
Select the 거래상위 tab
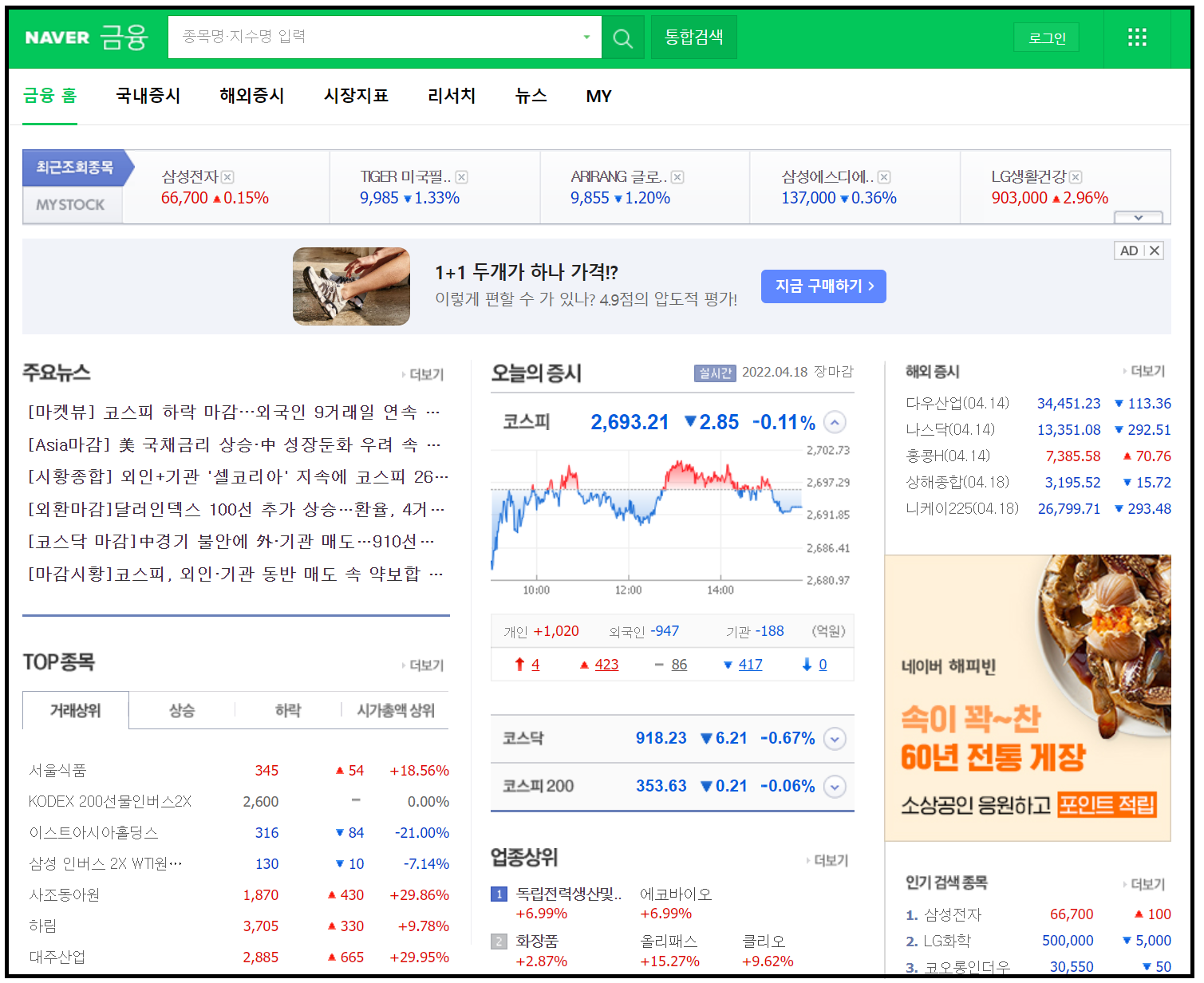pos(76,710)
